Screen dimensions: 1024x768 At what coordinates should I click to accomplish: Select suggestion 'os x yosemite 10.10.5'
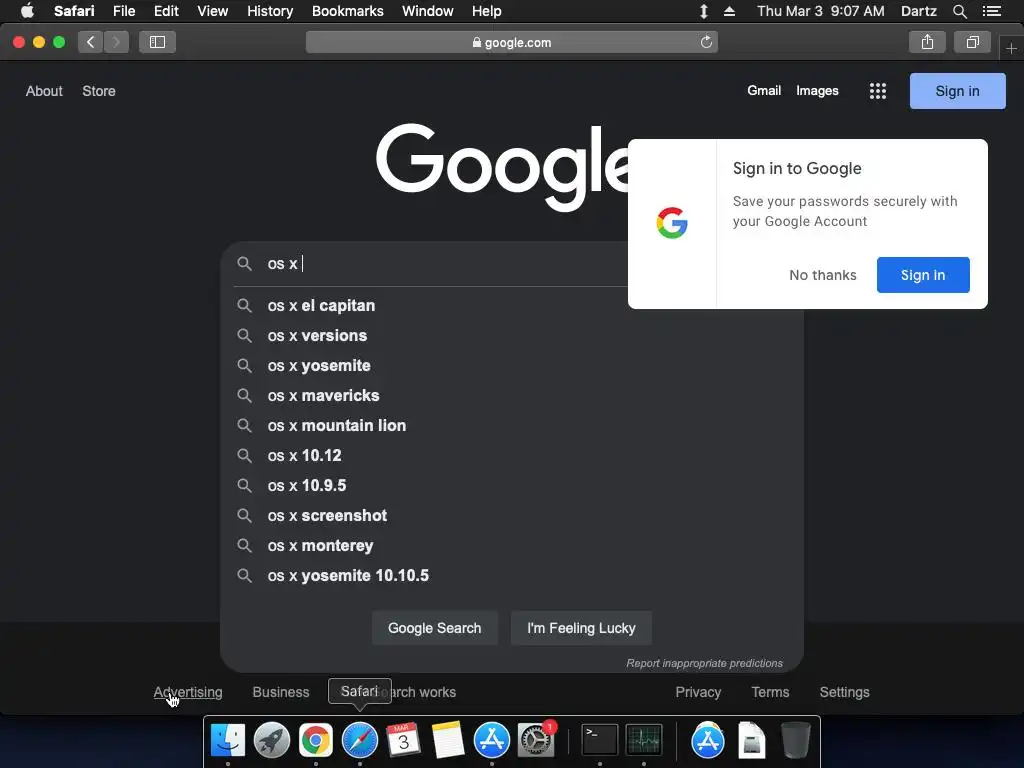pyautogui.click(x=512, y=576)
